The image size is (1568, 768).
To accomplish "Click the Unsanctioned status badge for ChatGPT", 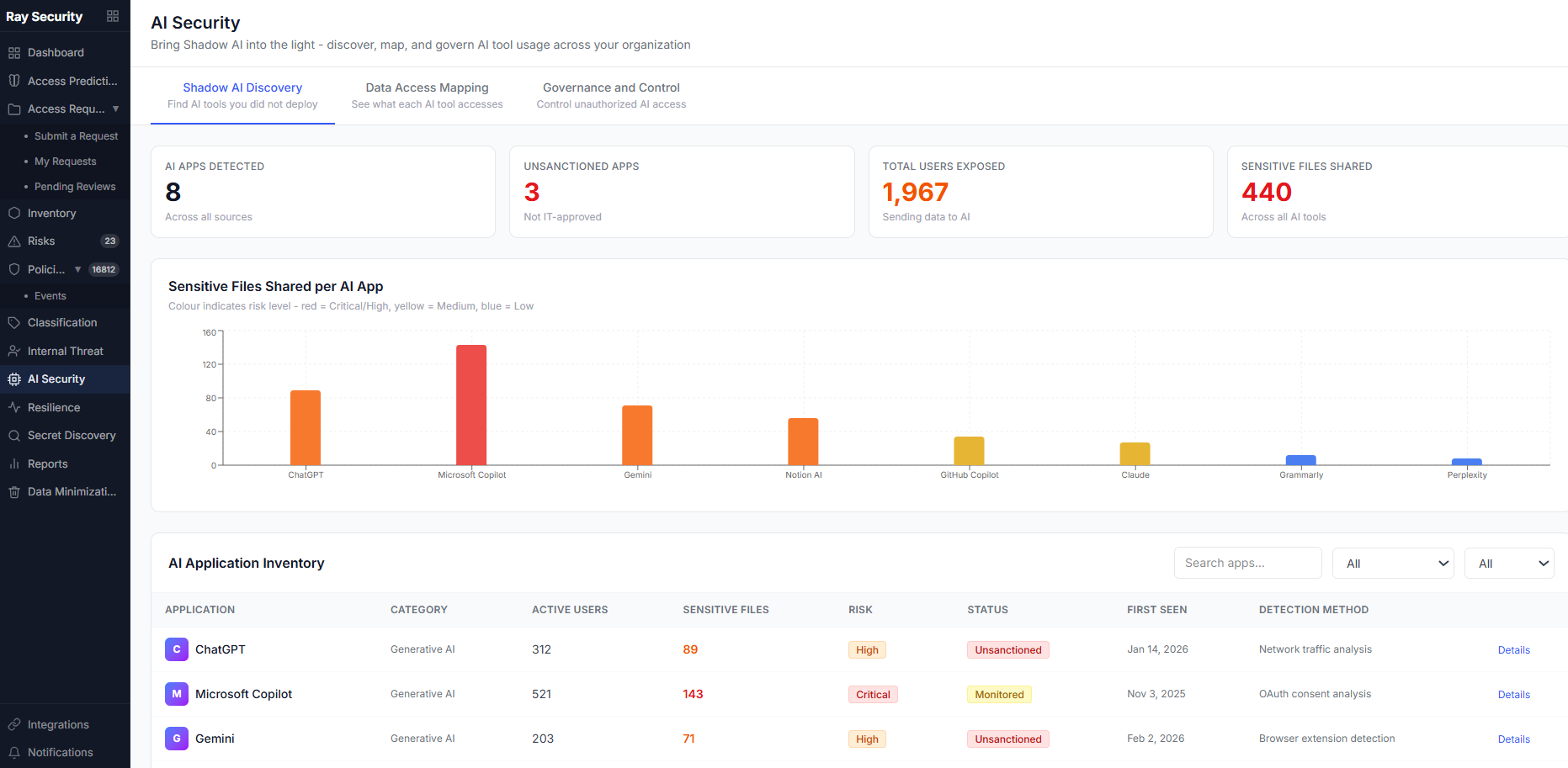I will [x=1008, y=650].
